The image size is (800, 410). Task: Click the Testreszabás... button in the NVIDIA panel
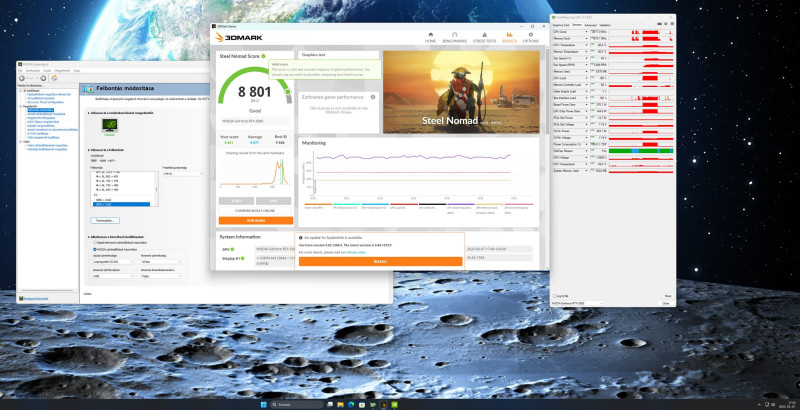click(x=105, y=220)
